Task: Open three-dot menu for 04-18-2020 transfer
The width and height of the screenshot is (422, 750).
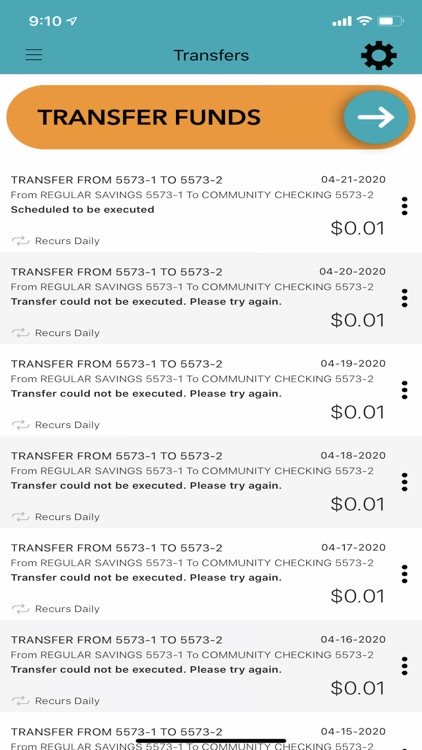Action: (x=405, y=482)
